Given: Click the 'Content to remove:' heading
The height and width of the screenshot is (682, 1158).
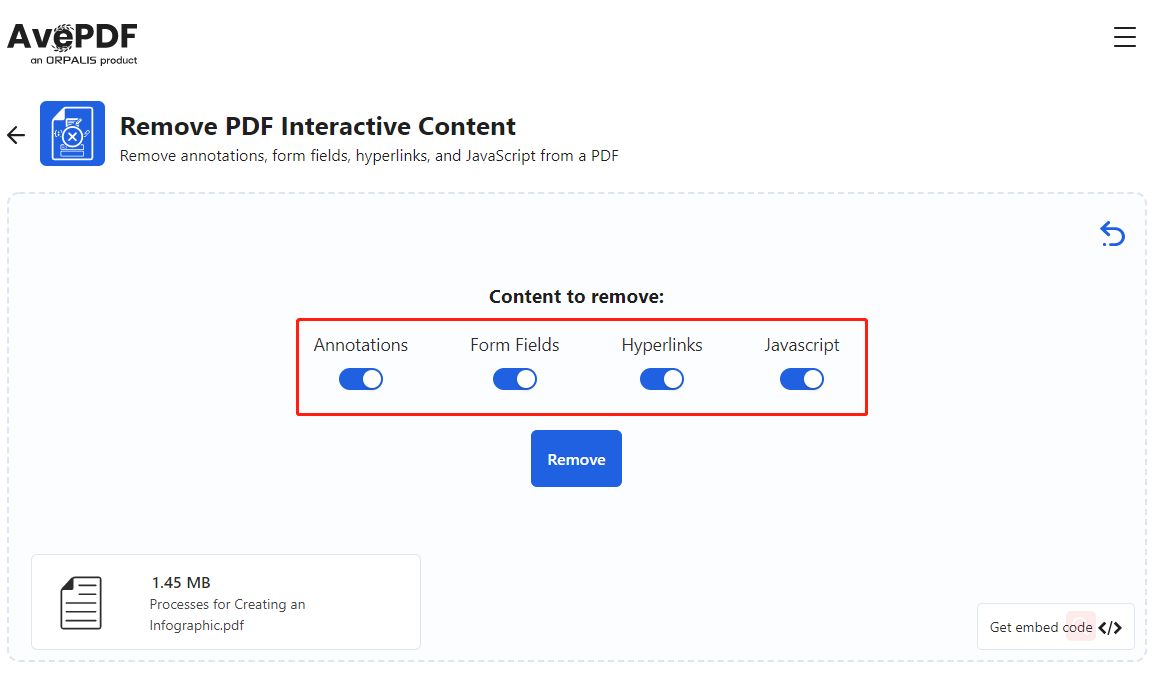Looking at the screenshot, I should (x=578, y=296).
